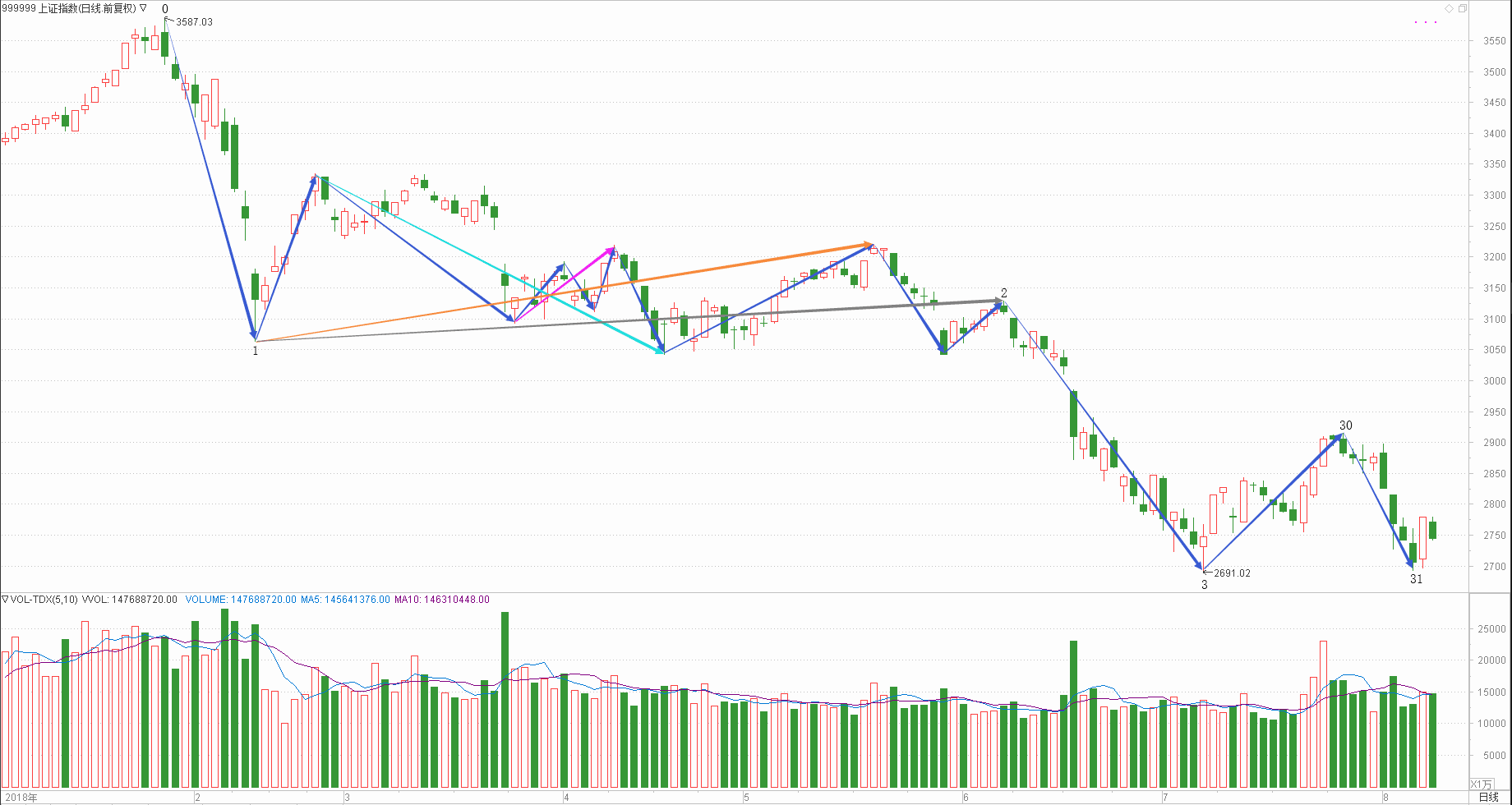Viewport: 1512px width, 805px height.
Task: Click the cyan arrowhead on trend line
Action: pyautogui.click(x=659, y=351)
